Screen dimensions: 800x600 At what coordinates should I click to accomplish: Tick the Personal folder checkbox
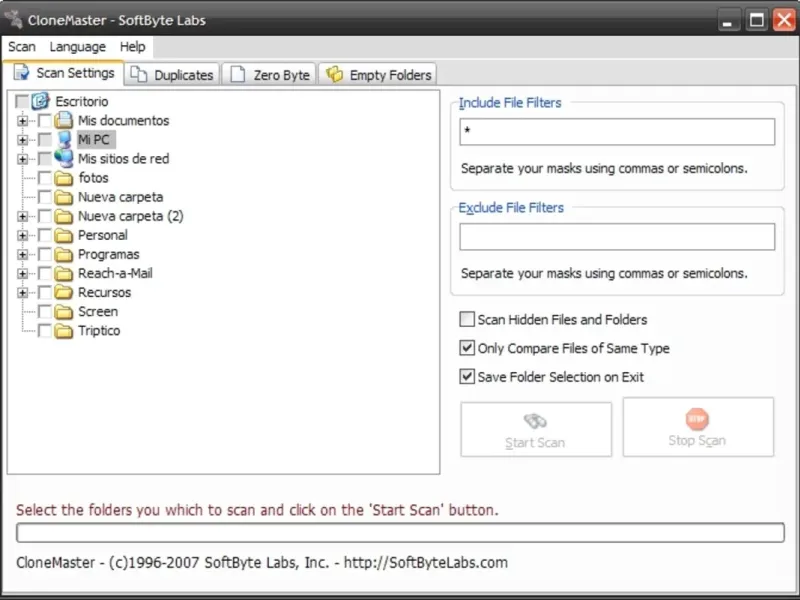[x=45, y=235]
